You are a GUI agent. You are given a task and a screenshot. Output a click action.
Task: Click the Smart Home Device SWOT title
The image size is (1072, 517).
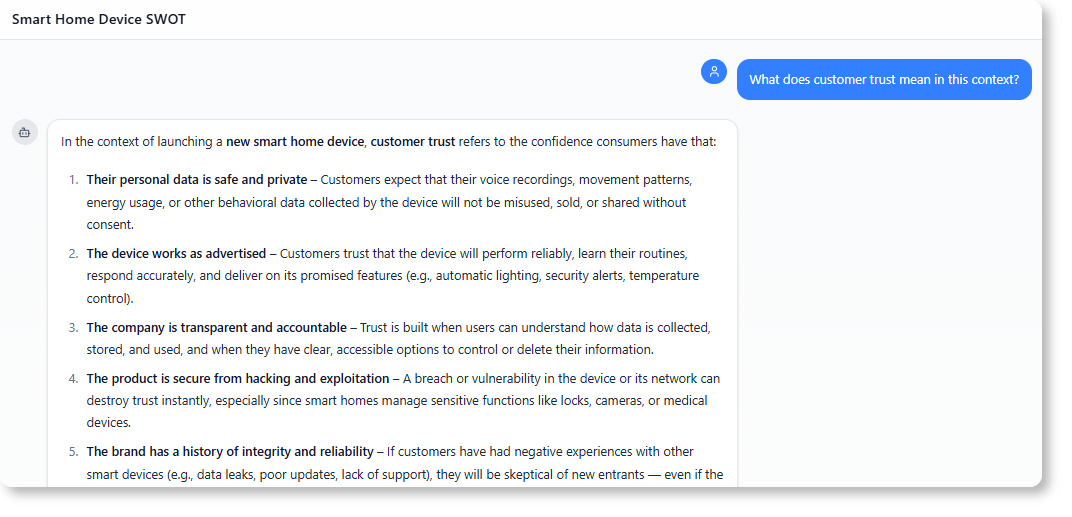coord(99,19)
